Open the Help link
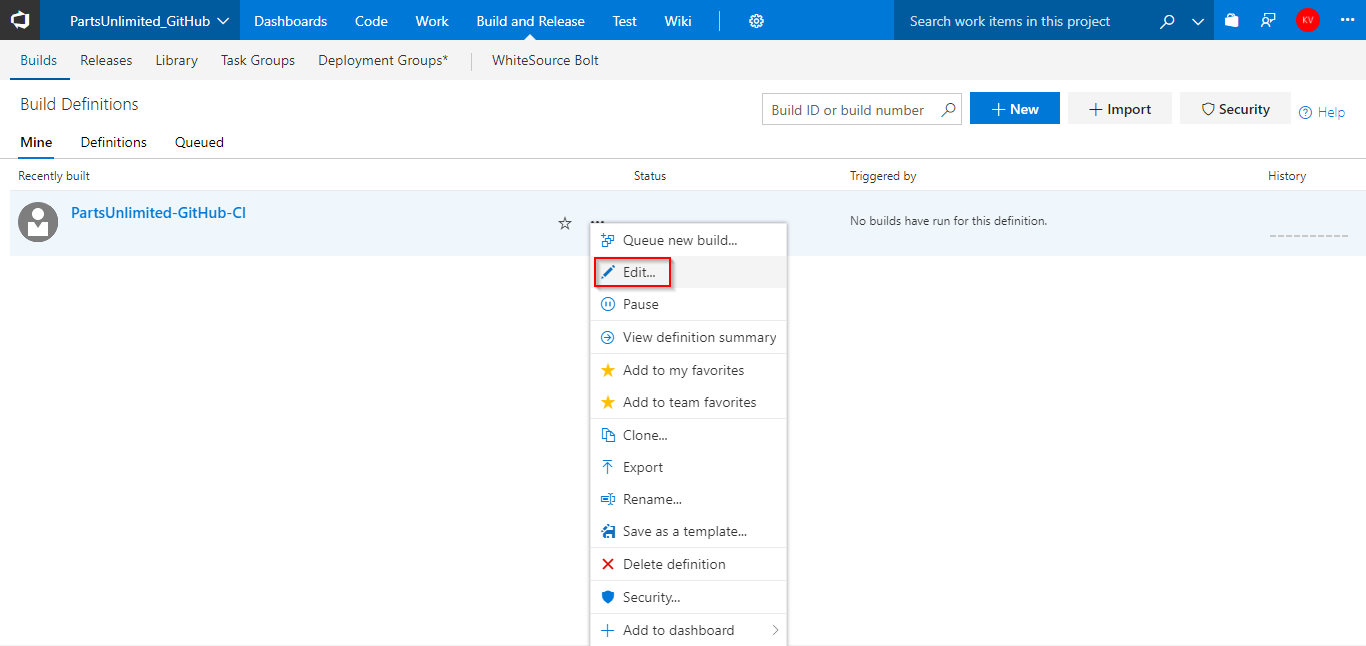The image size is (1366, 646). (x=1321, y=112)
